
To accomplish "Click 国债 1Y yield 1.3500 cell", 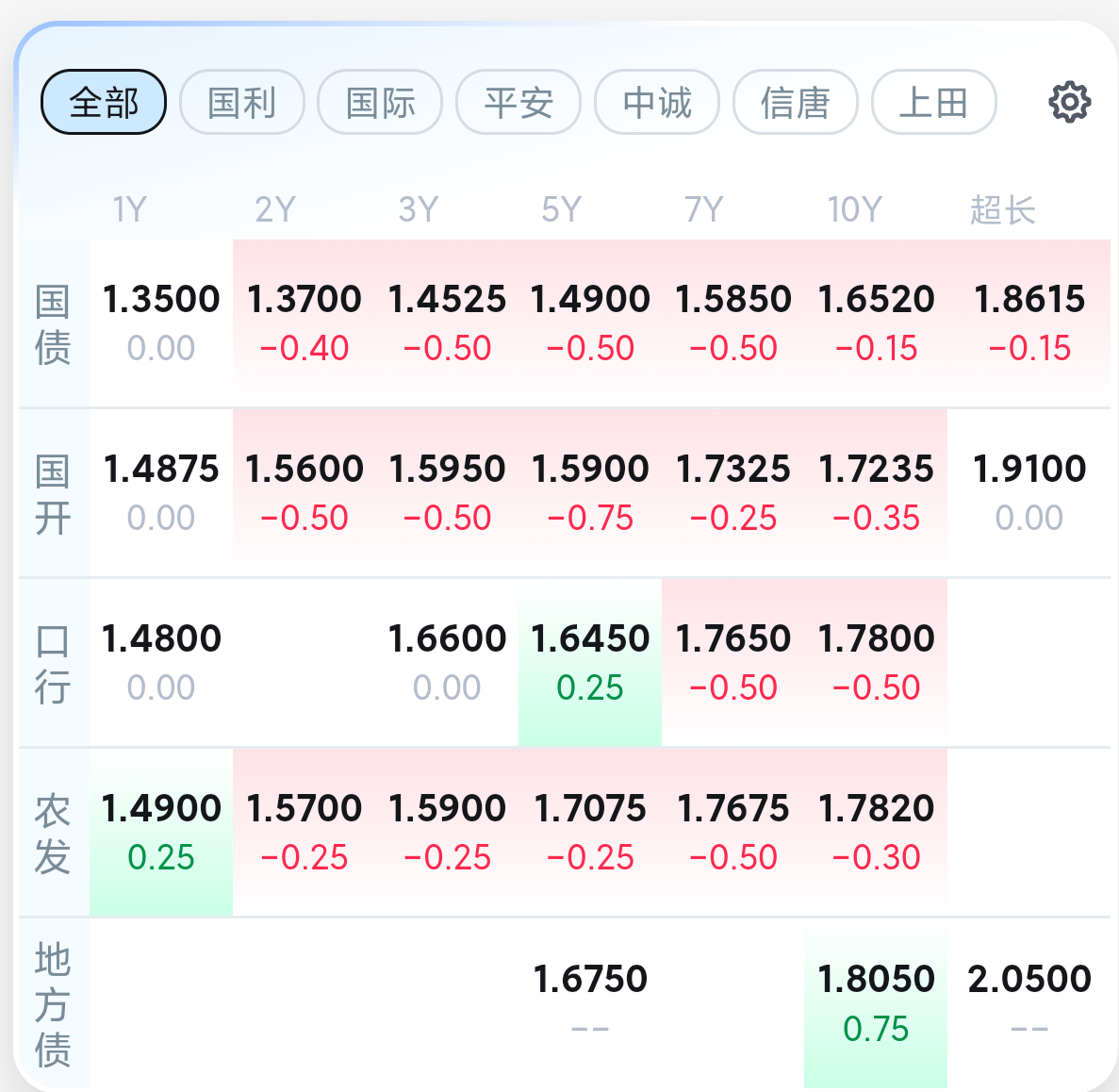I will (x=161, y=323).
